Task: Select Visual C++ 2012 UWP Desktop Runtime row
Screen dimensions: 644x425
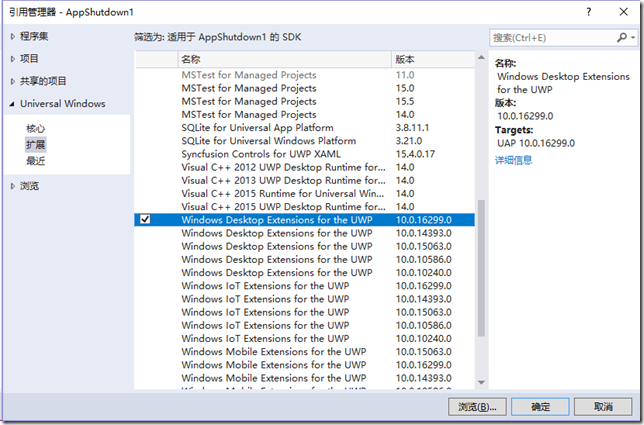Action: point(305,167)
